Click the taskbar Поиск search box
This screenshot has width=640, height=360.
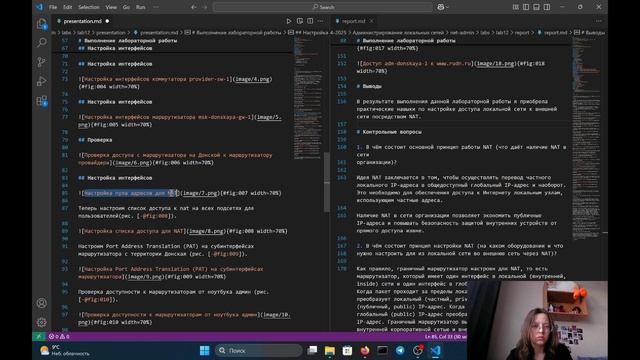pos(258,350)
